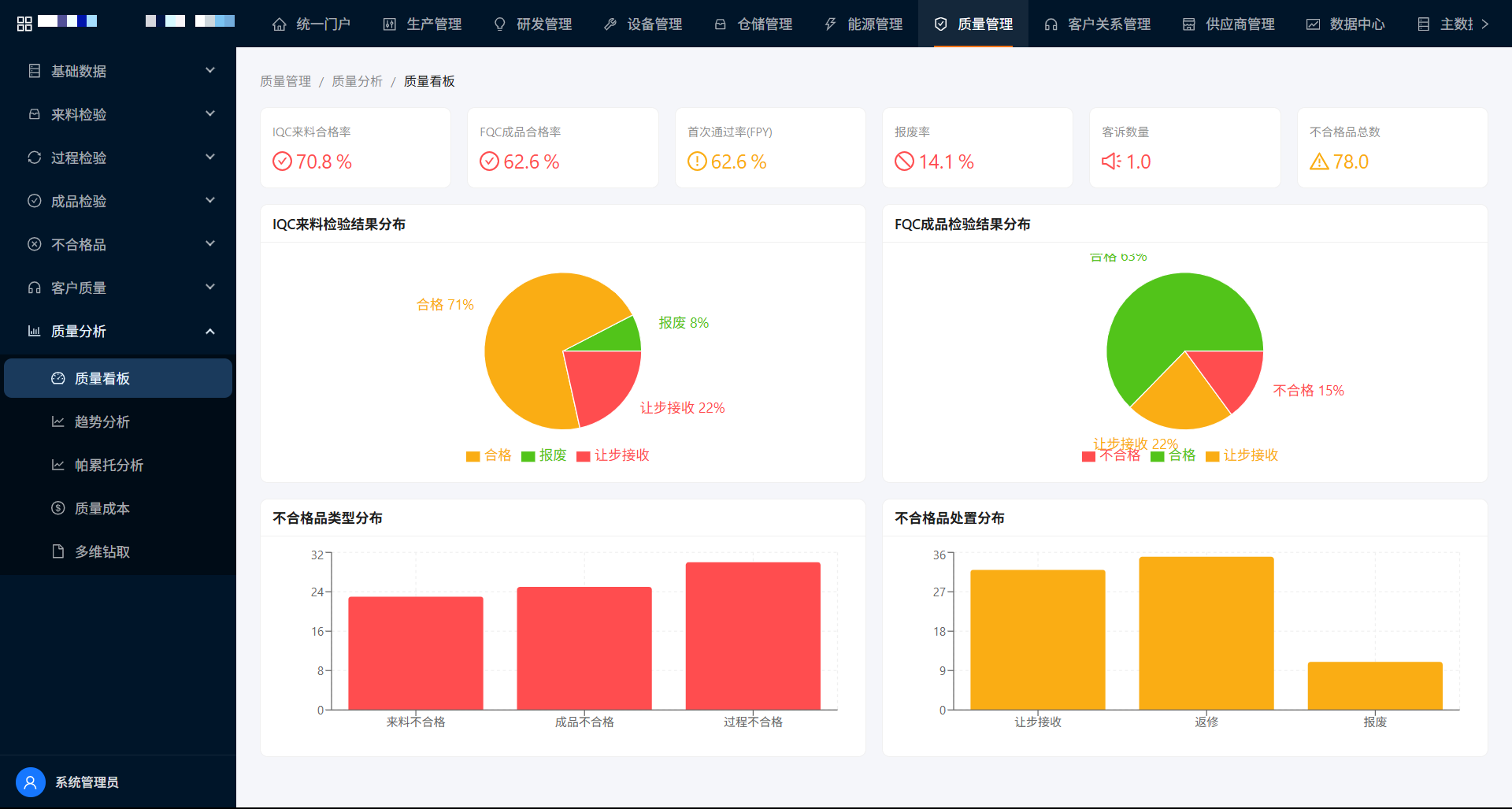
Task: Click the 统一门户 home icon
Action: (x=279, y=24)
